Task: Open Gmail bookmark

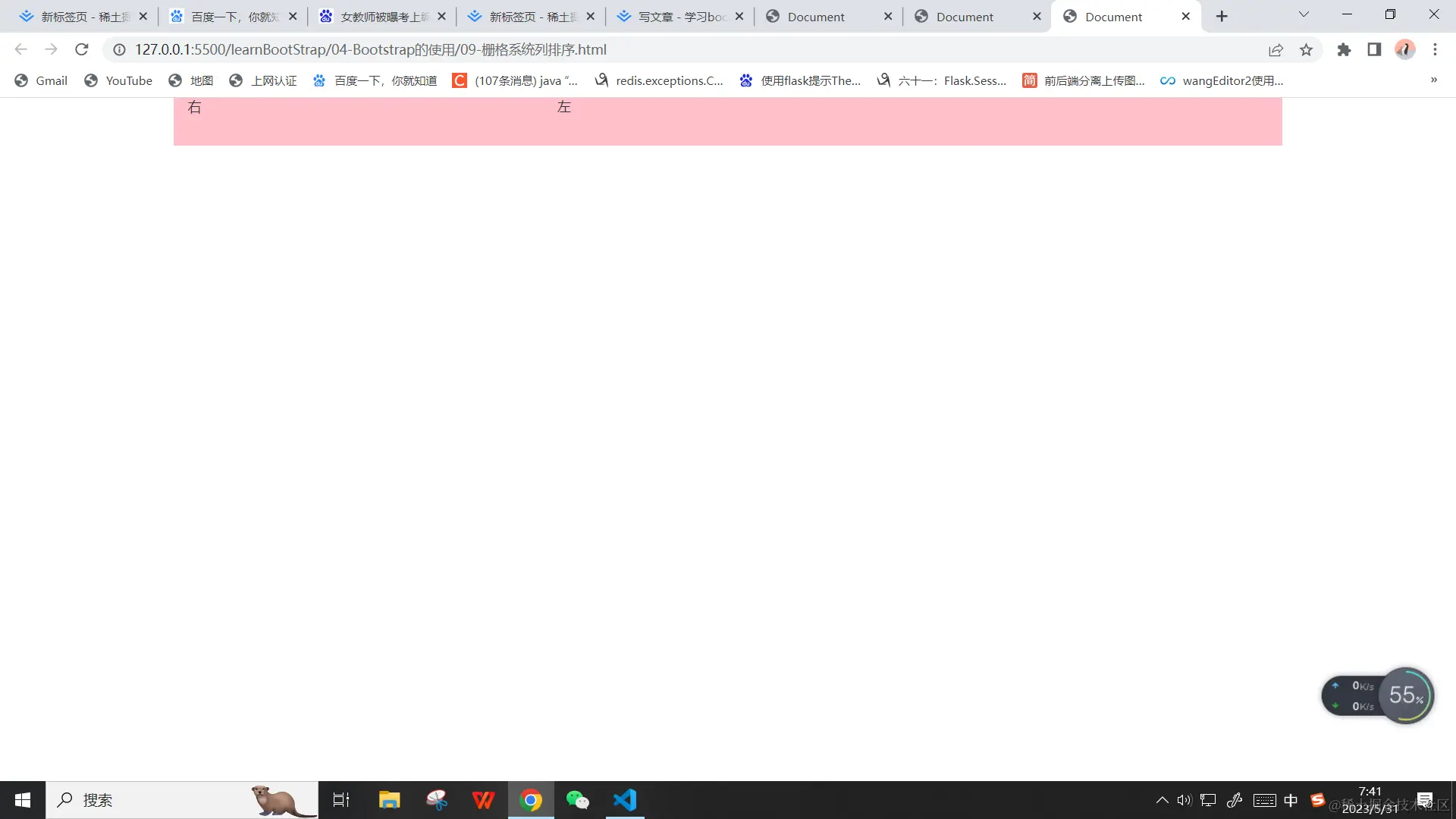Action: [41, 80]
